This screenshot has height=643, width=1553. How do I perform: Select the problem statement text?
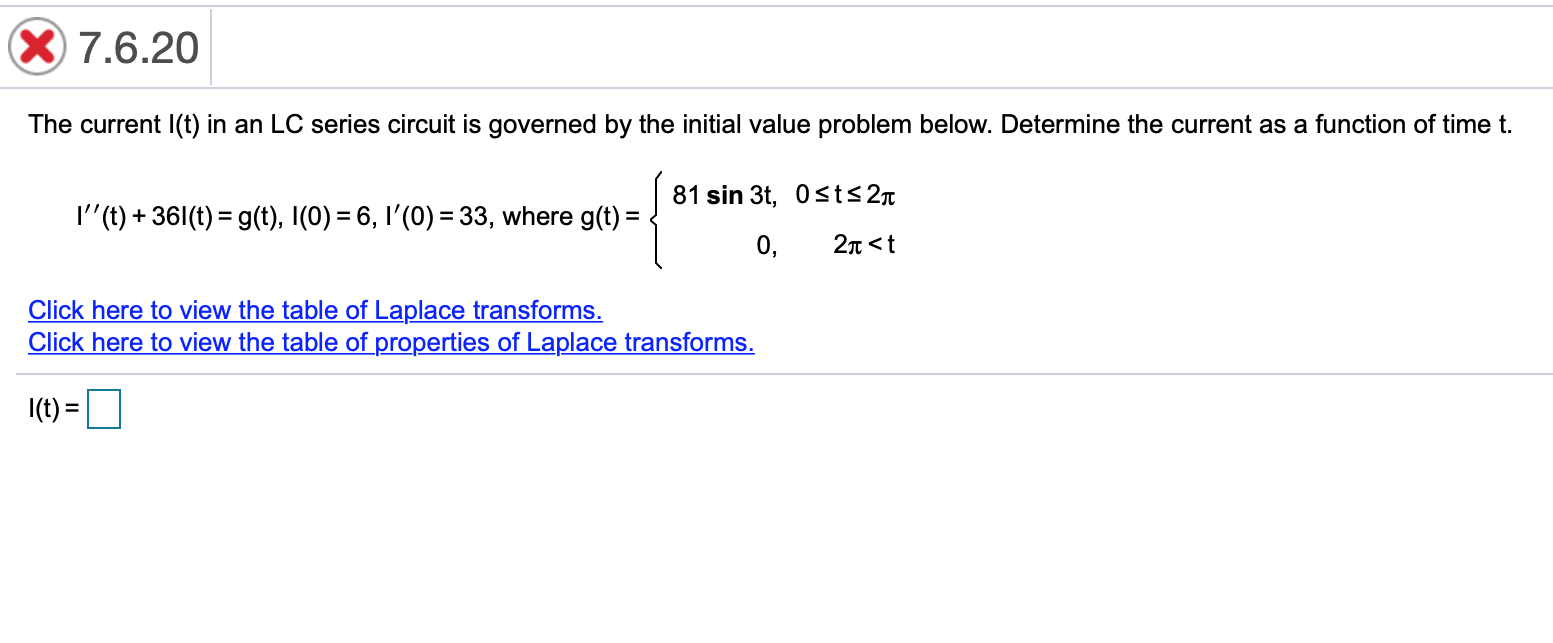tap(770, 124)
